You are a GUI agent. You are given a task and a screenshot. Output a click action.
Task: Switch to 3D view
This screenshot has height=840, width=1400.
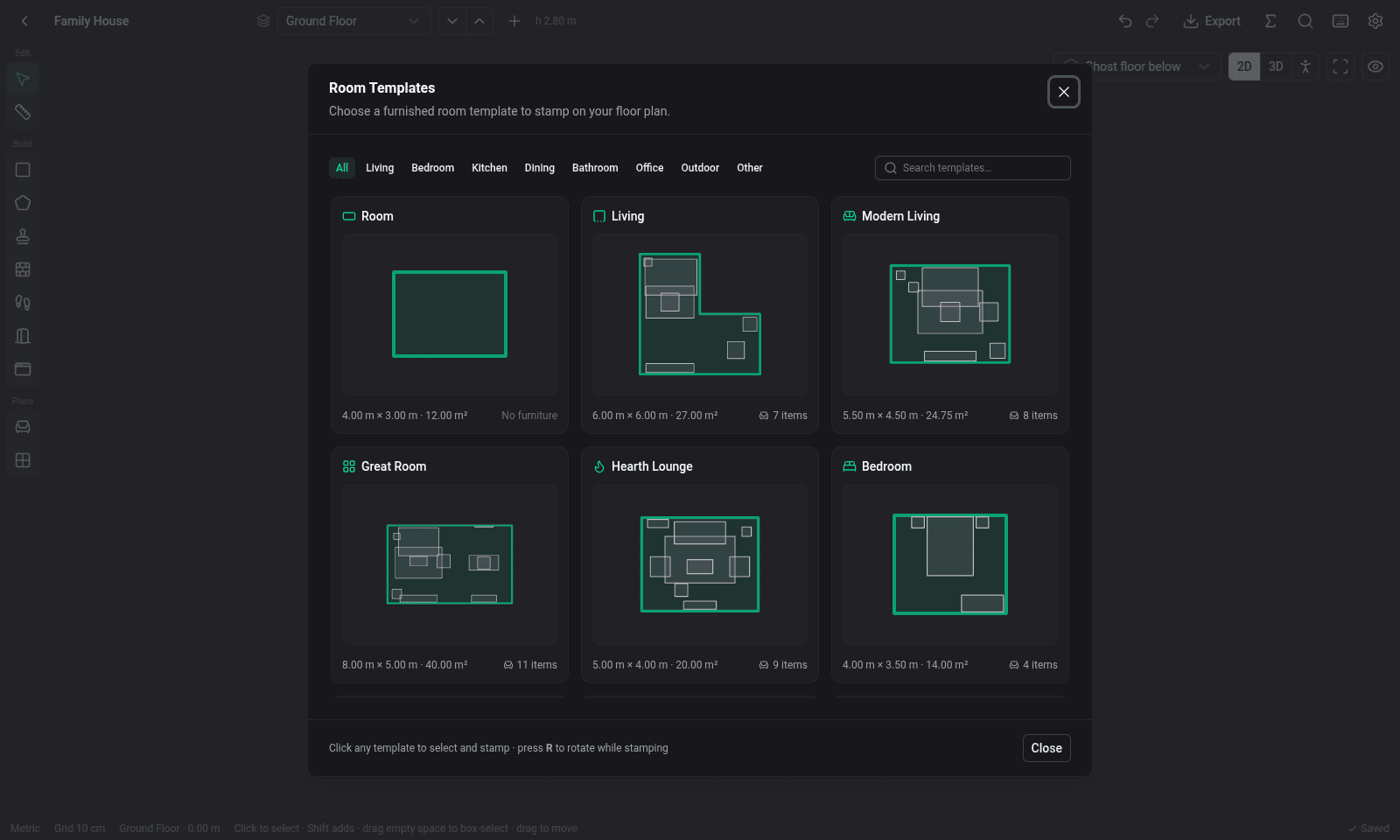coord(1276,66)
